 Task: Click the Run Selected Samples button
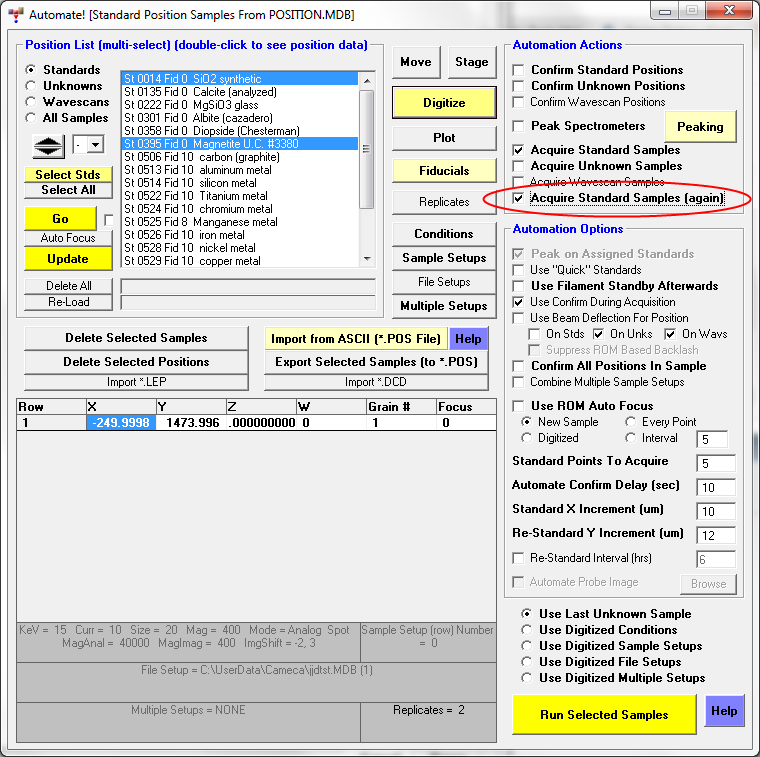604,714
